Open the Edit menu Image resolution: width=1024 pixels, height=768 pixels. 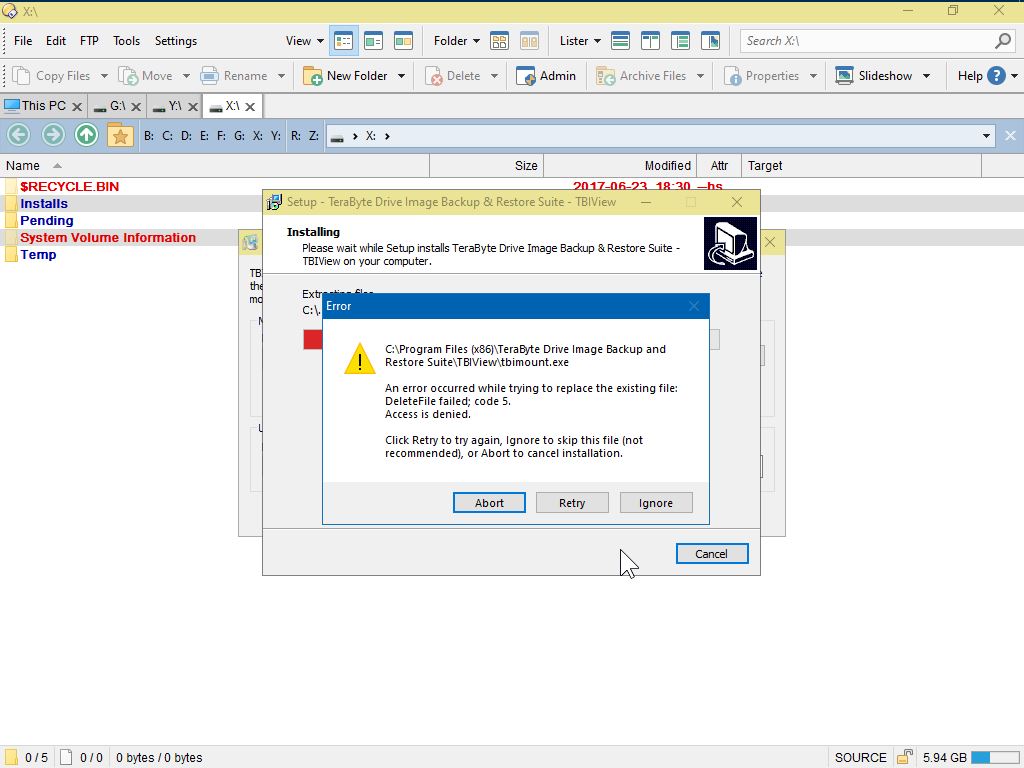[56, 40]
